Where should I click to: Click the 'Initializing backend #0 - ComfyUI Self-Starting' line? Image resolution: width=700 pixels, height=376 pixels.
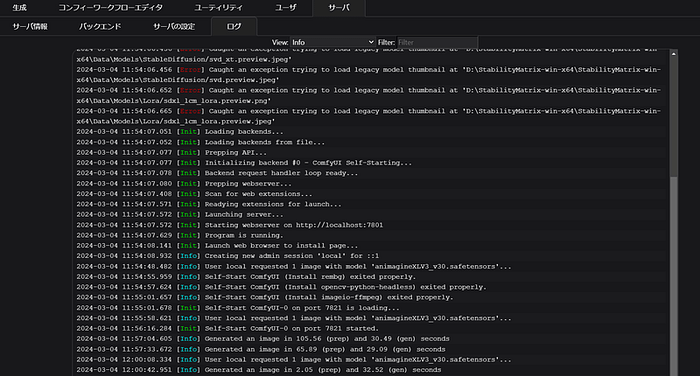point(244,163)
